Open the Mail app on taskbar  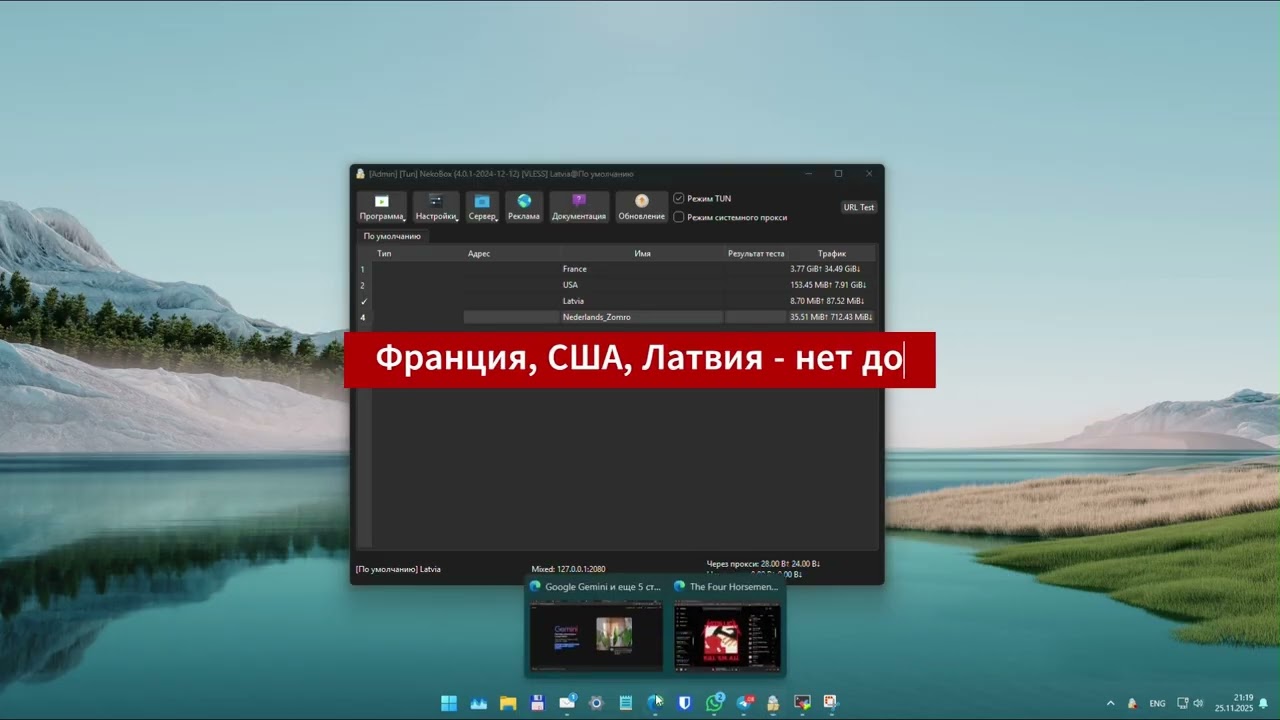pos(567,703)
